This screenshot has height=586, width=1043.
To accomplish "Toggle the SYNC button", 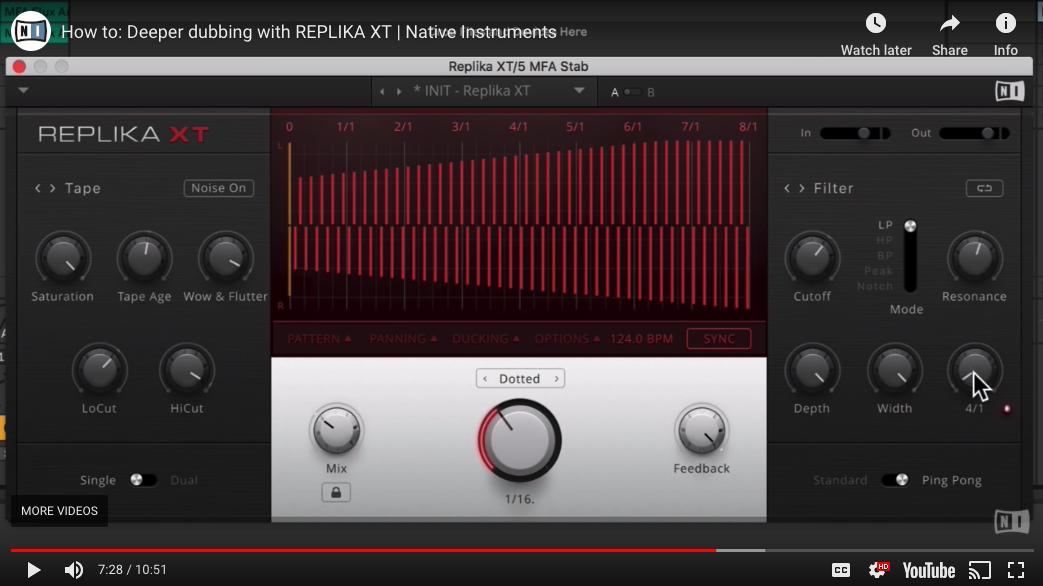I will tap(719, 339).
